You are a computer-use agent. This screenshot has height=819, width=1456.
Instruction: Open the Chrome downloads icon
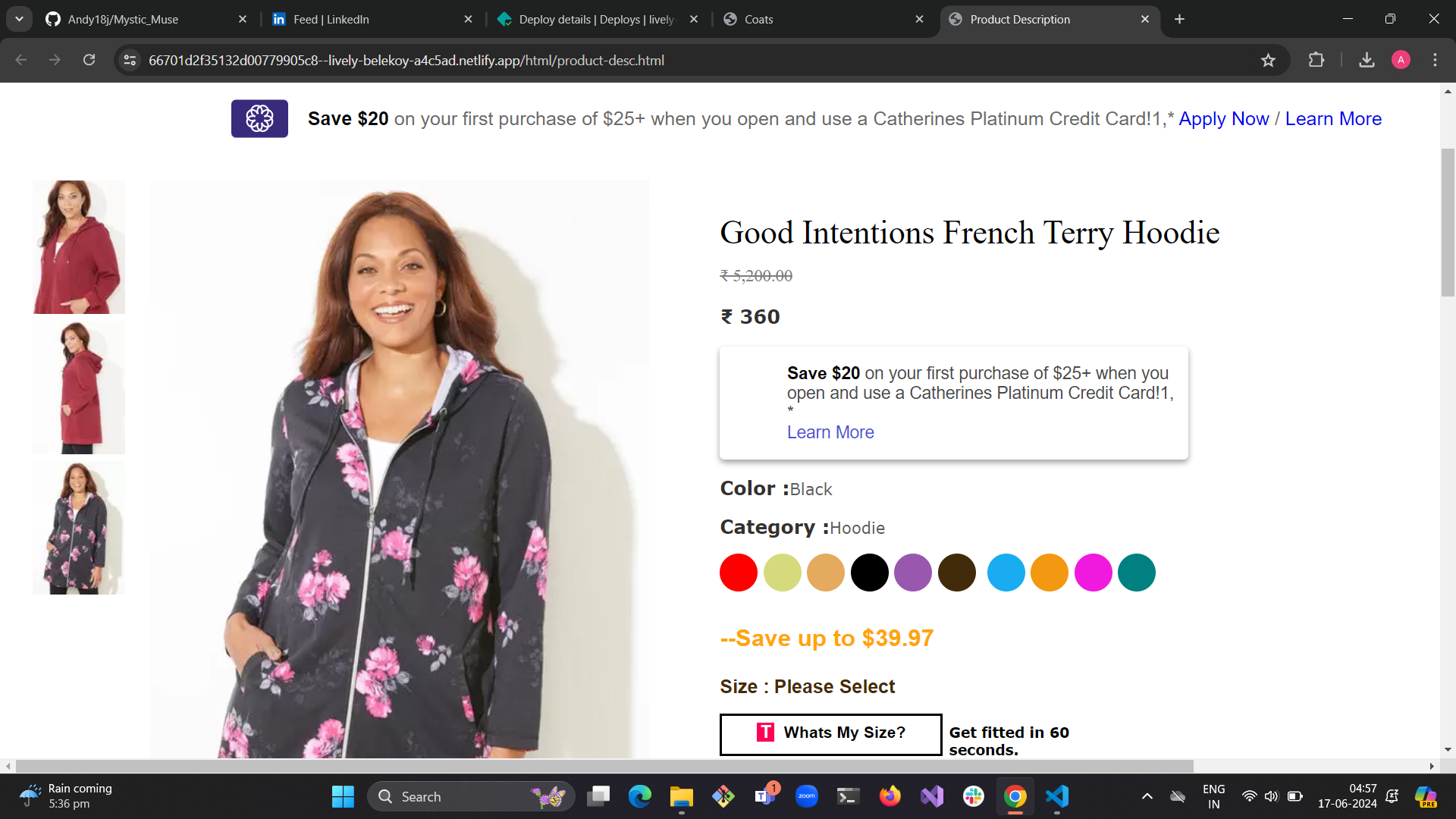point(1367,60)
